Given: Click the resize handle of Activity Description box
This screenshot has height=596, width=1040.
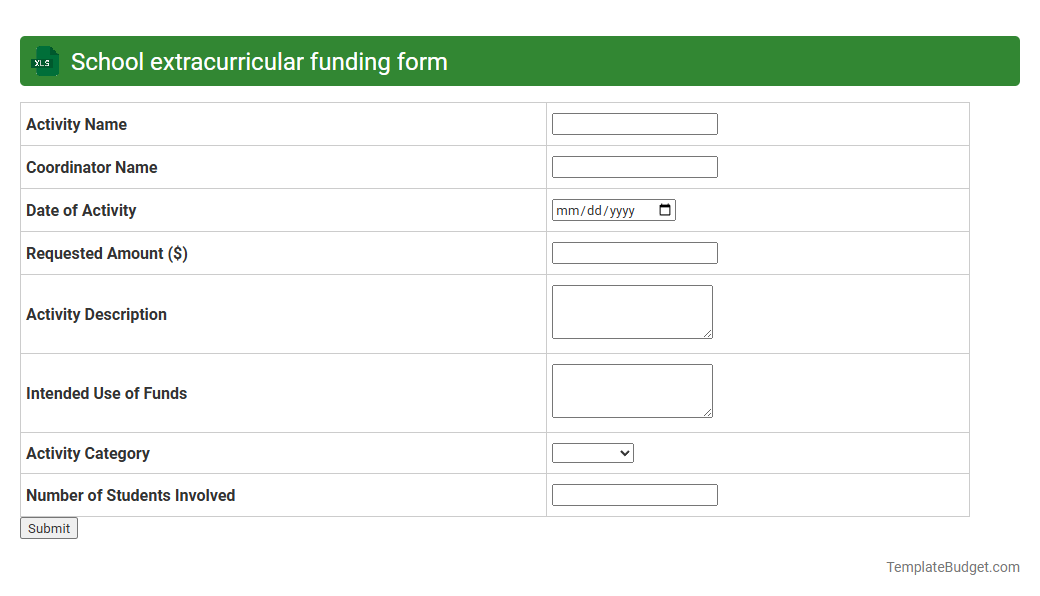Looking at the screenshot, I should tap(709, 335).
